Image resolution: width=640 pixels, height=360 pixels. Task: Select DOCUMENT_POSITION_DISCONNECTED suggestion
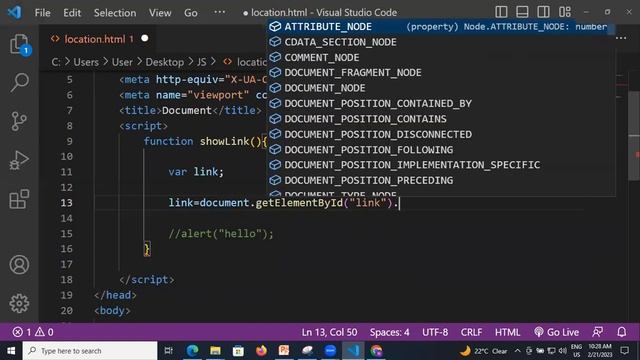click(x=441, y=134)
